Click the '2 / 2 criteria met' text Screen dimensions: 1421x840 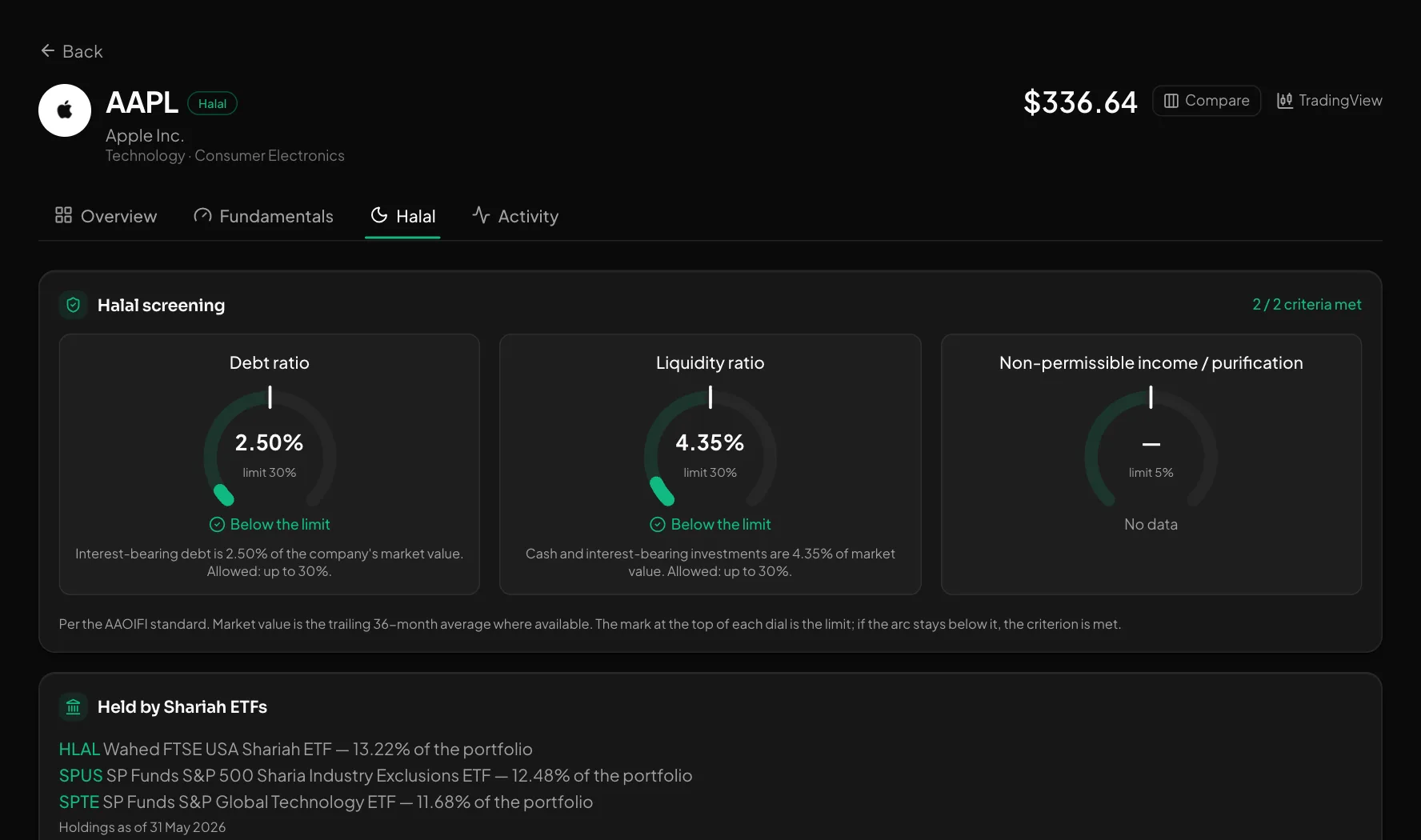[1307, 305]
